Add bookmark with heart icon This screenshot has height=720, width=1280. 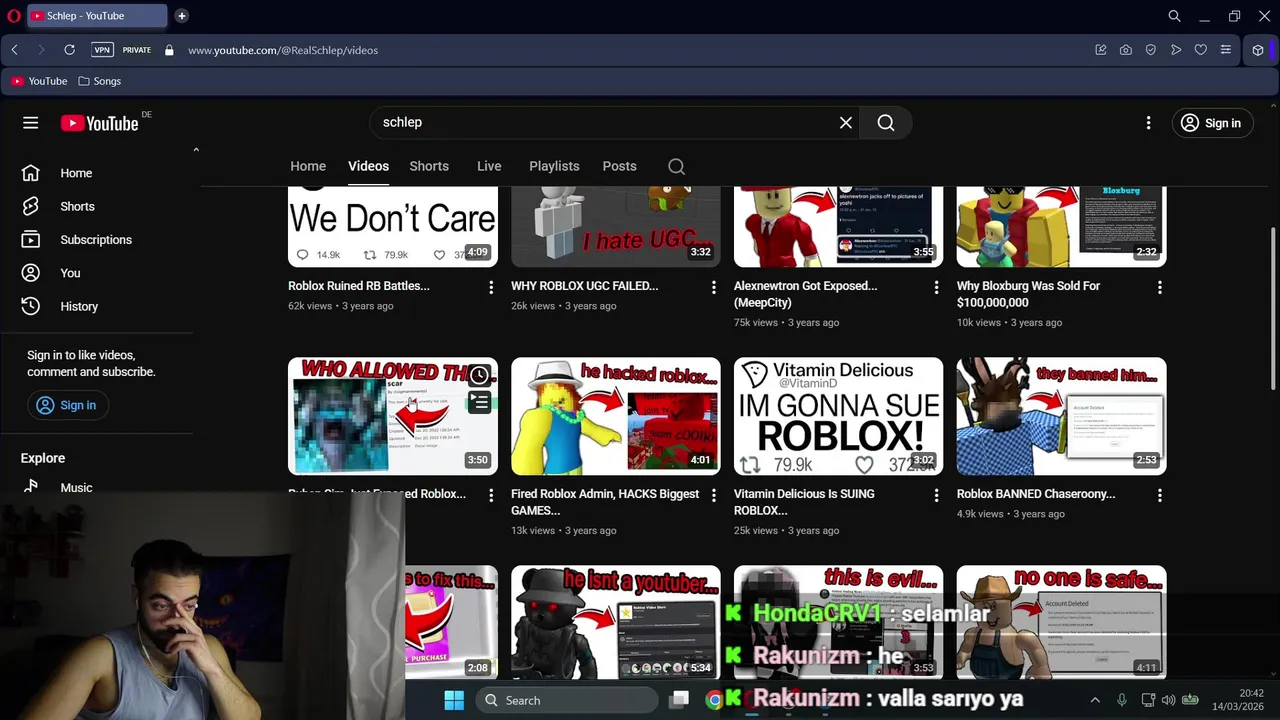(1201, 50)
